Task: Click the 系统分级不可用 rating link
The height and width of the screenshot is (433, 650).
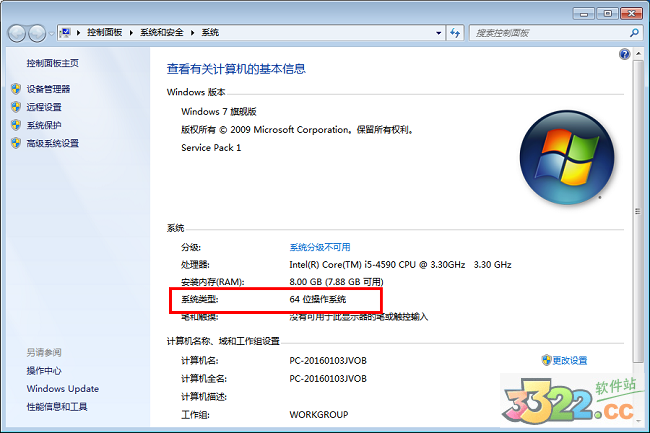Action: pos(320,247)
